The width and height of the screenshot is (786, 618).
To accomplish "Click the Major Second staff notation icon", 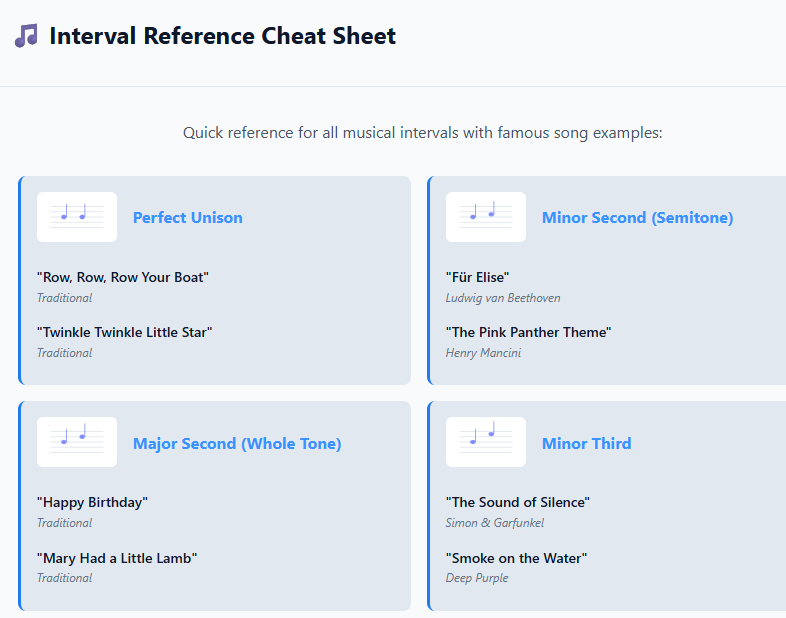I will (x=77, y=442).
